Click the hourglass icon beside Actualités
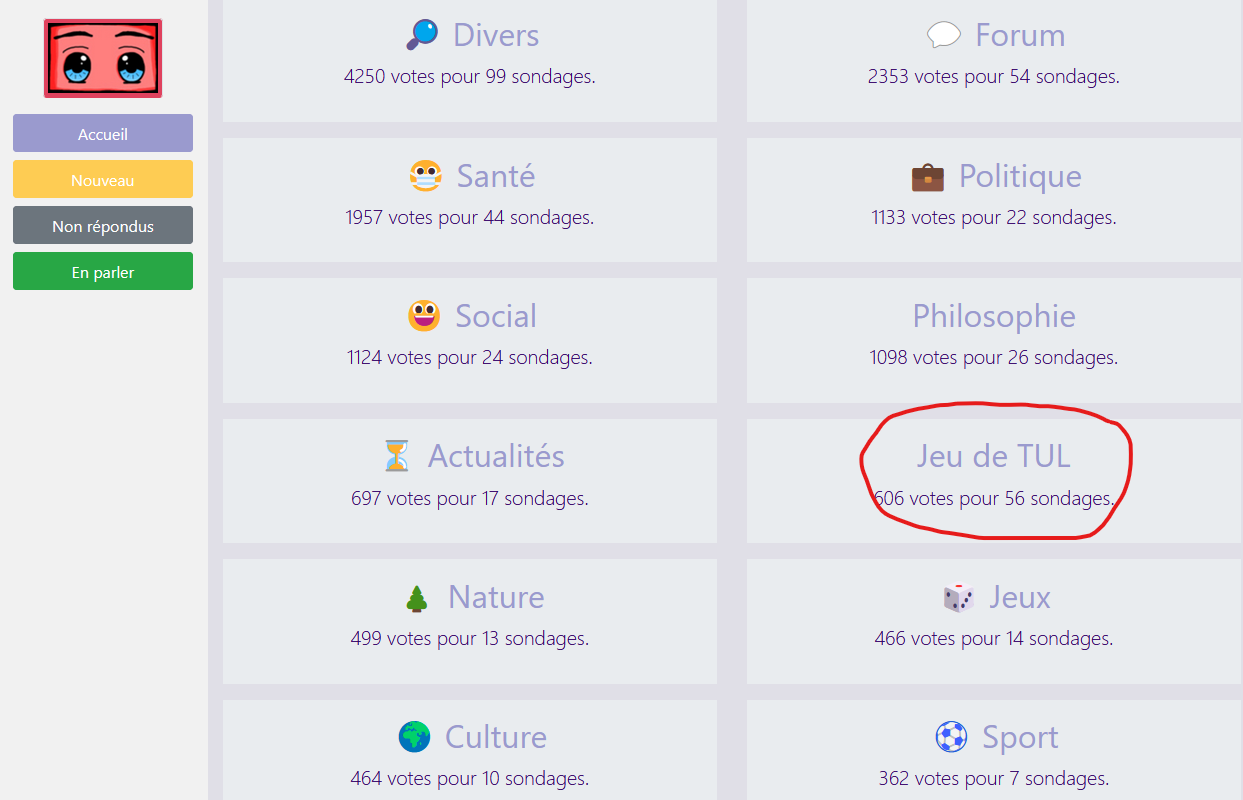Image resolution: width=1243 pixels, height=800 pixels. coord(397,457)
